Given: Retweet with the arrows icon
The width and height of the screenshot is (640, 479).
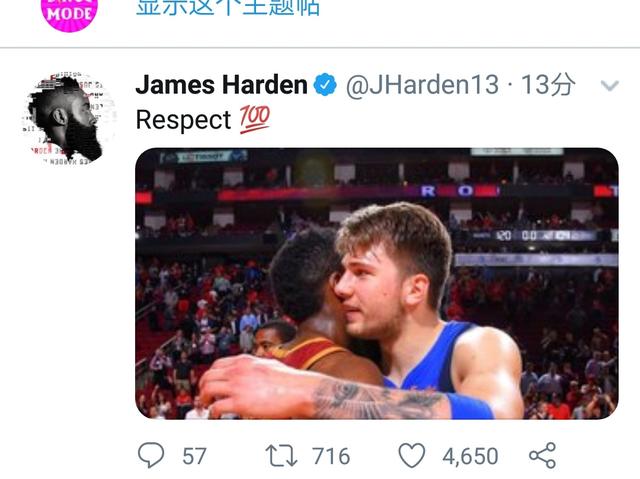Looking at the screenshot, I should 281,456.
